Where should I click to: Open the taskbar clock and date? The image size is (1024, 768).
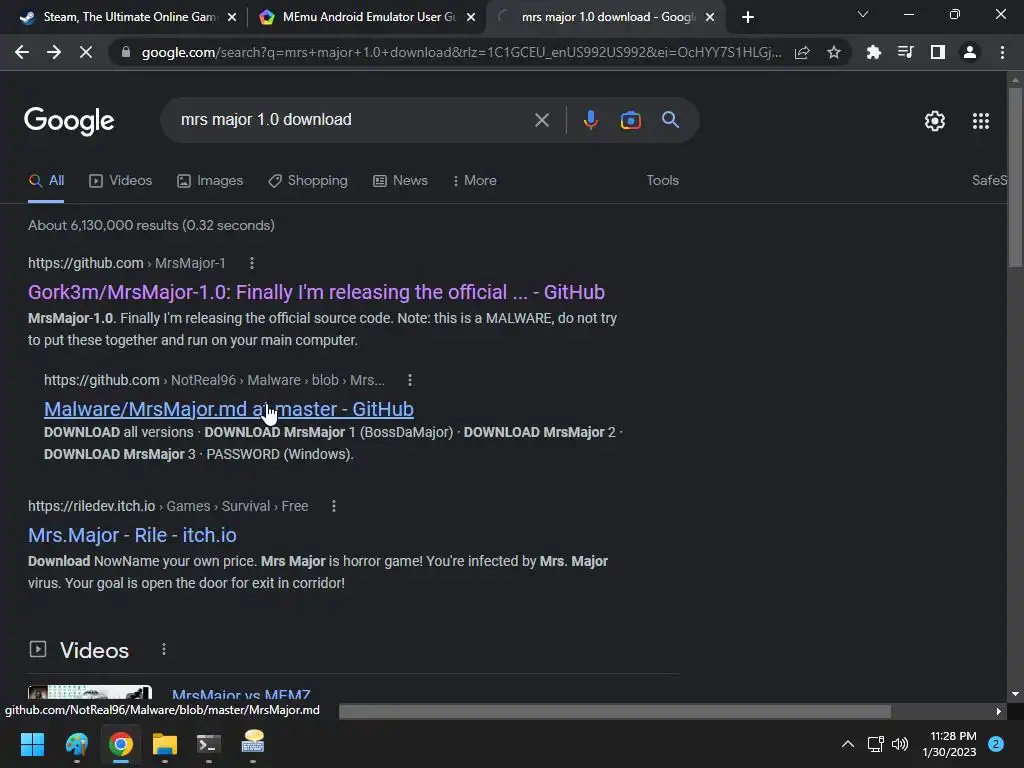point(950,744)
